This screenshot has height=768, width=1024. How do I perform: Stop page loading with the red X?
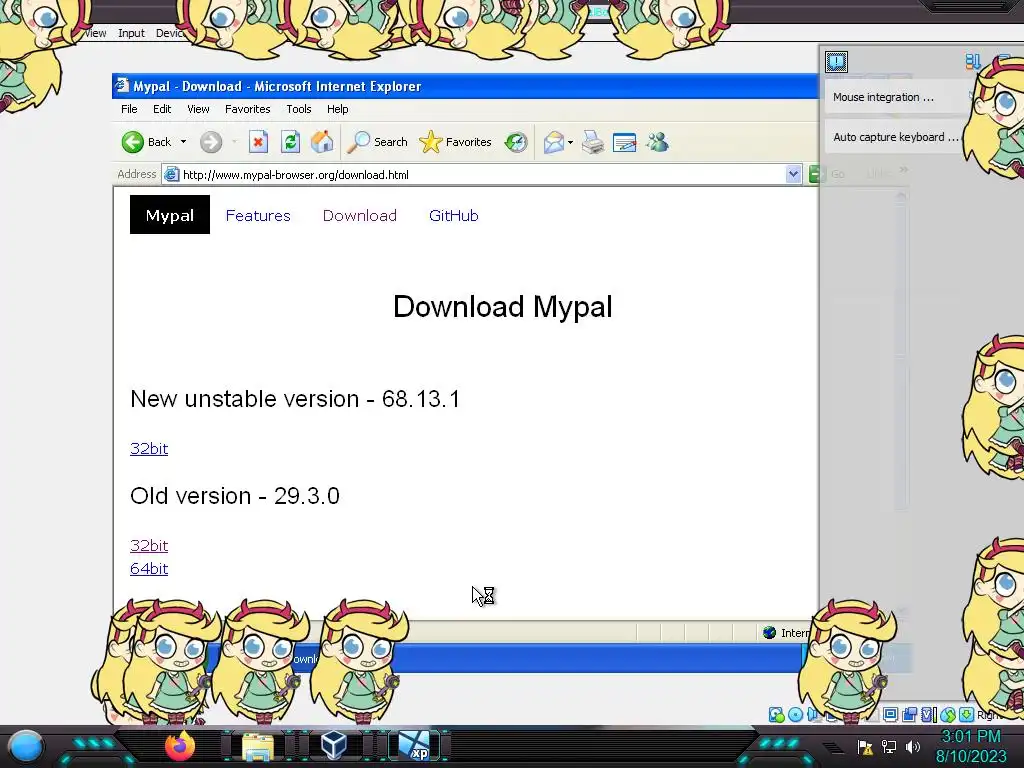(259, 142)
